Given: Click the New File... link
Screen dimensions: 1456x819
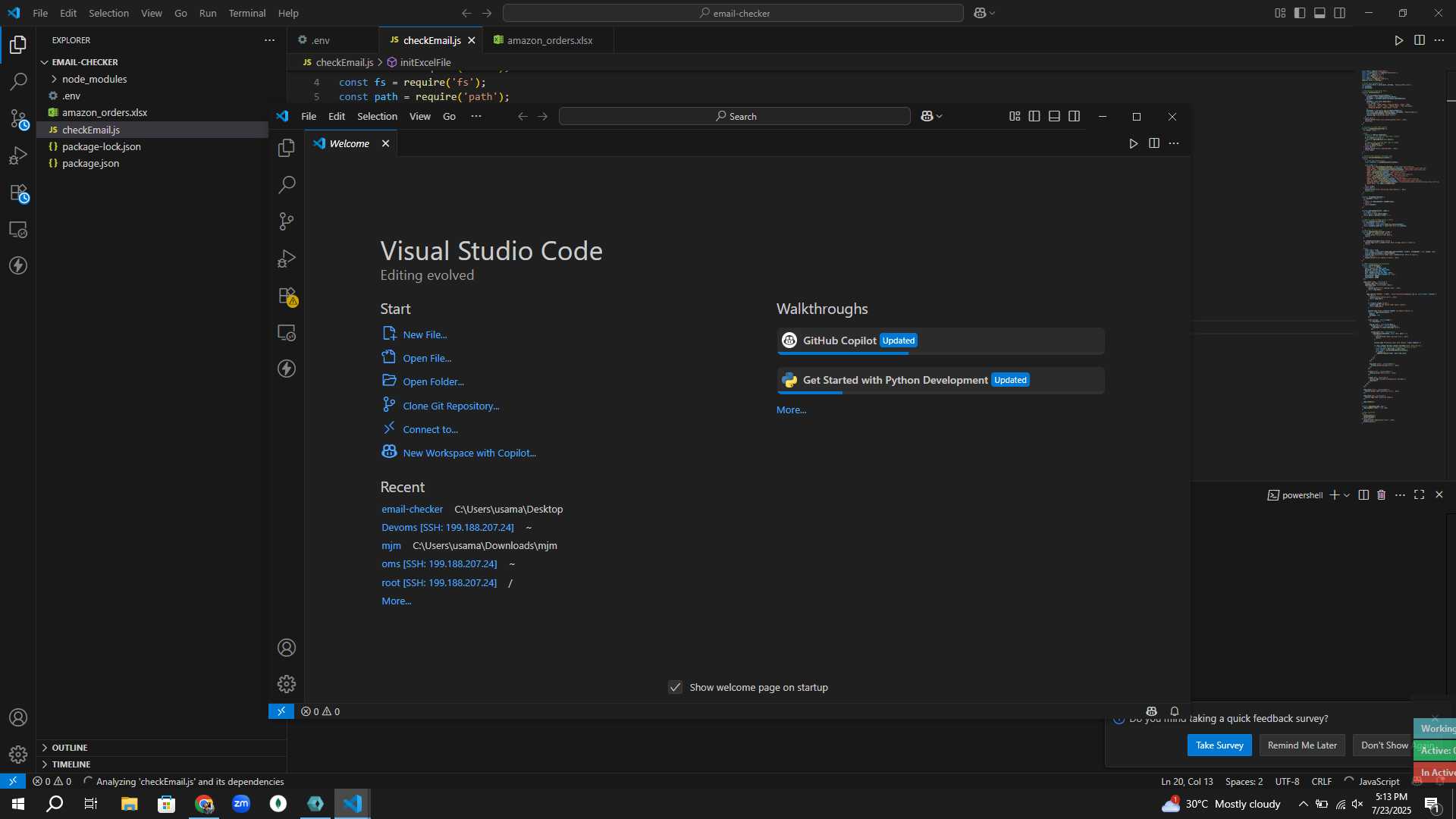Looking at the screenshot, I should pos(425,334).
